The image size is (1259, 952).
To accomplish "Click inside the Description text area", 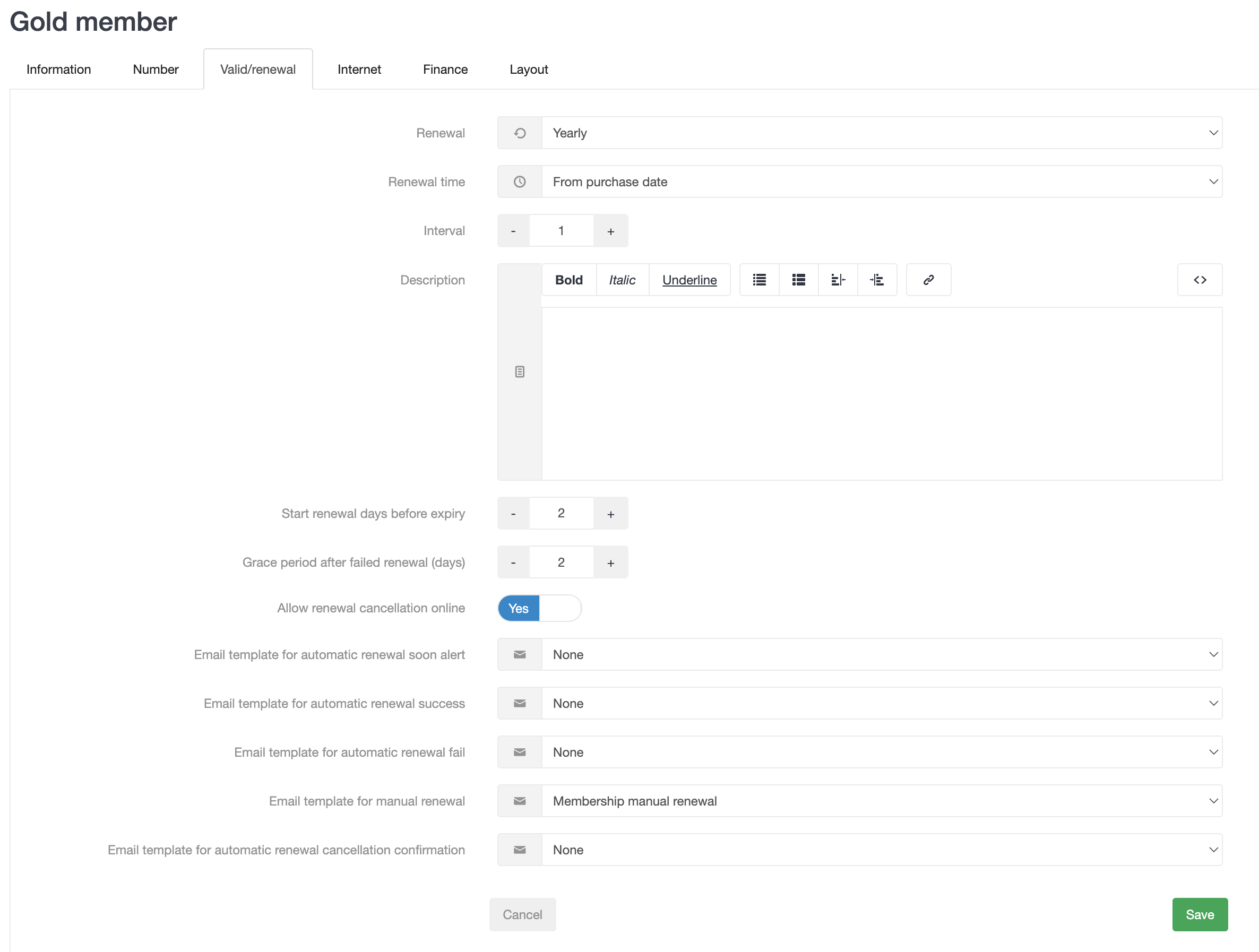I will pyautogui.click(x=881, y=393).
